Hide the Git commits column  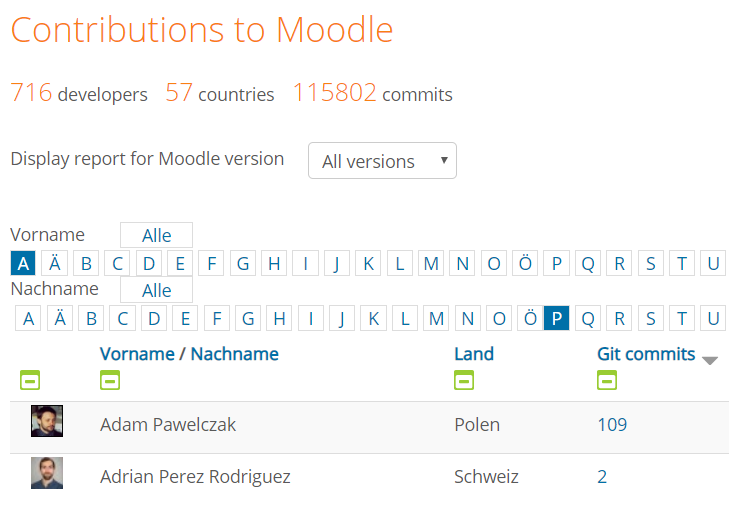click(x=607, y=380)
